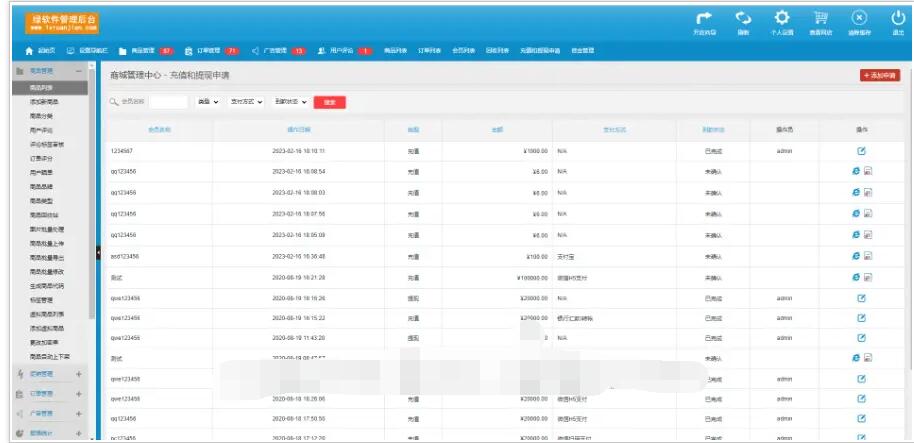Click edit icon in 银行汇款 row
Screen dimensions: 914x443
coord(861,318)
